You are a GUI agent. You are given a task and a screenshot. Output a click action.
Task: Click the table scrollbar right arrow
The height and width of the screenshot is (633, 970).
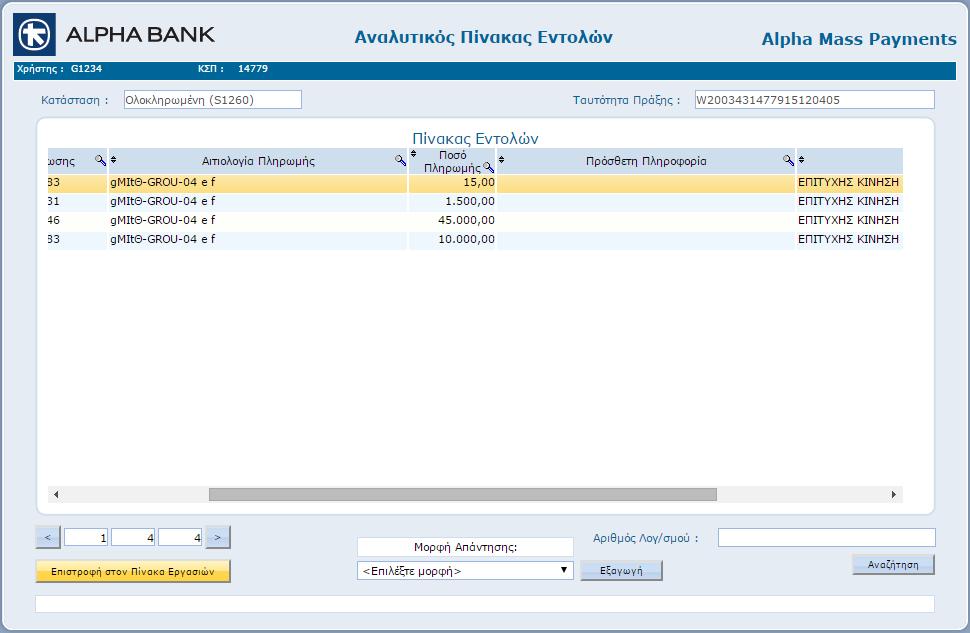pyautogui.click(x=894, y=494)
